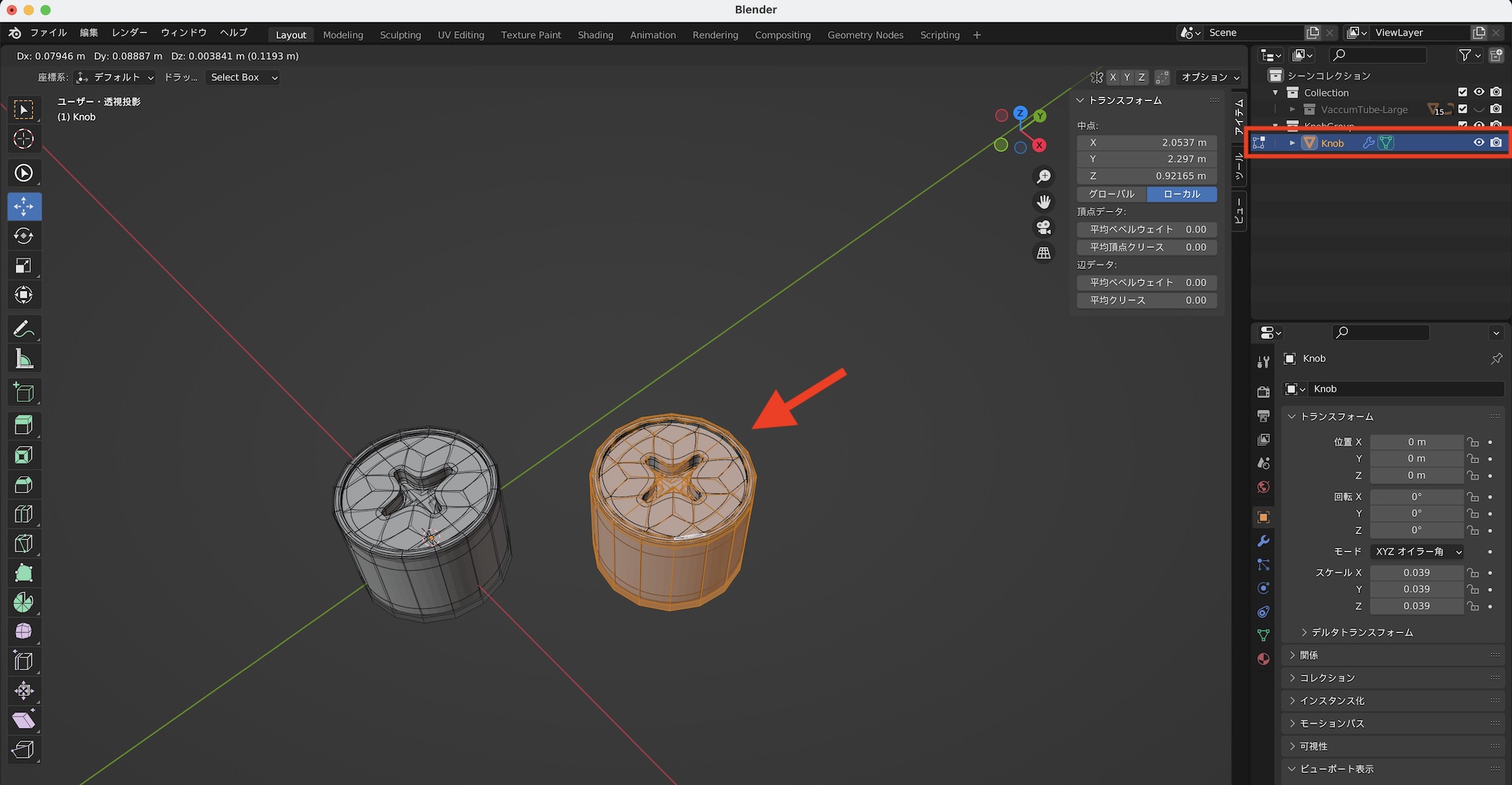Screen dimensions: 1512x785
Task: Hide the Knob object in outliner
Action: pos(1479,143)
